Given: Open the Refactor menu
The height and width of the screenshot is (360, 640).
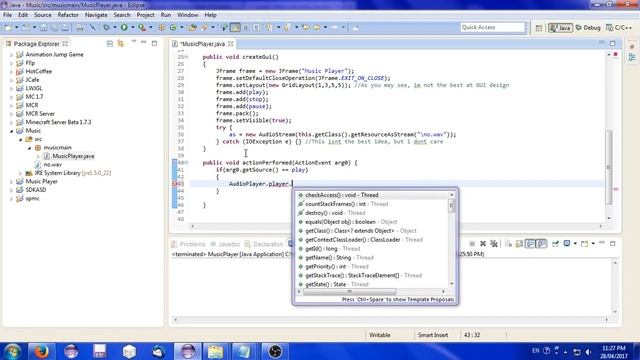Looking at the screenshot, I should [68, 15].
